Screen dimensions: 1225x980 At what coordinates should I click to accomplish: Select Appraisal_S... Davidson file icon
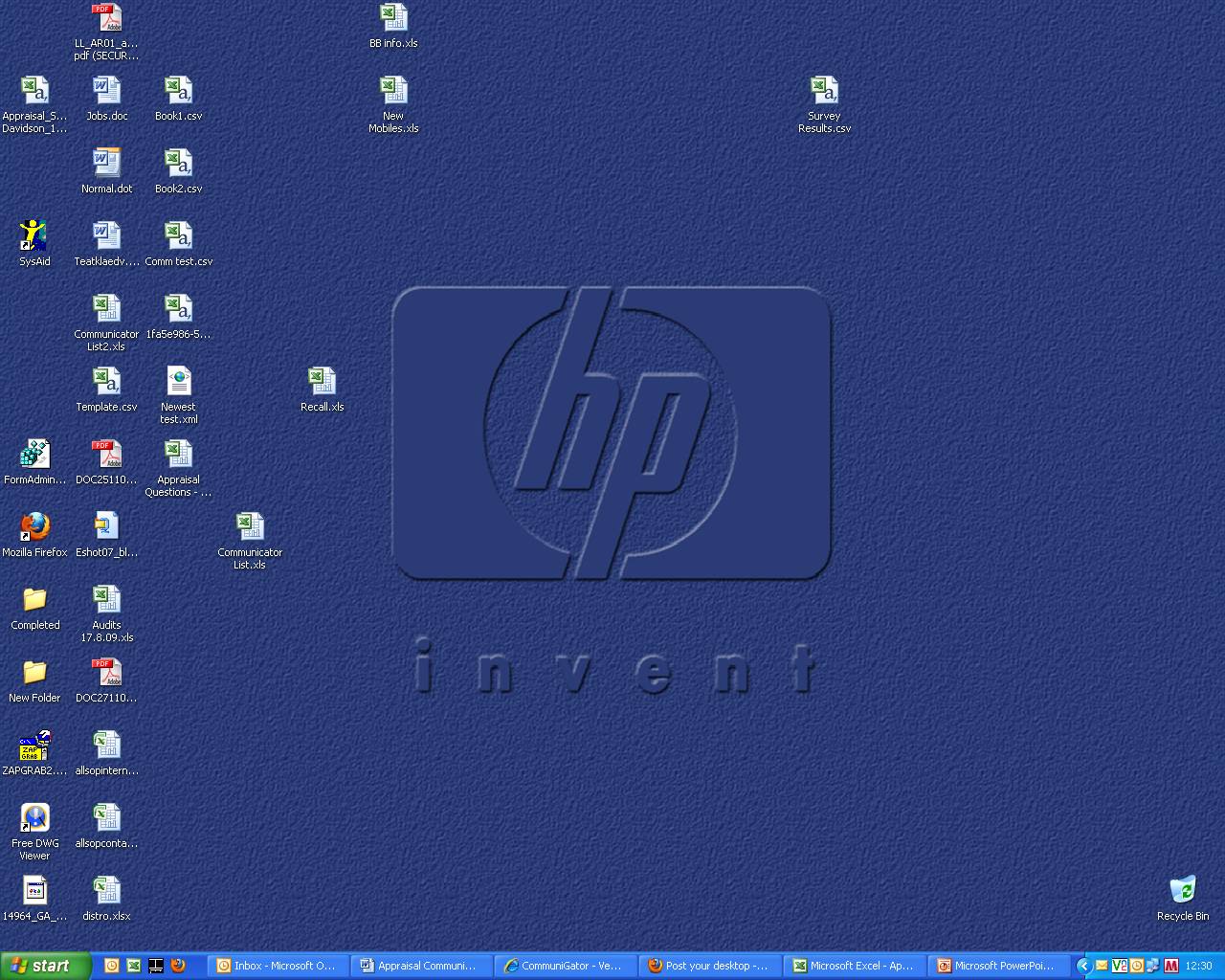[35, 104]
